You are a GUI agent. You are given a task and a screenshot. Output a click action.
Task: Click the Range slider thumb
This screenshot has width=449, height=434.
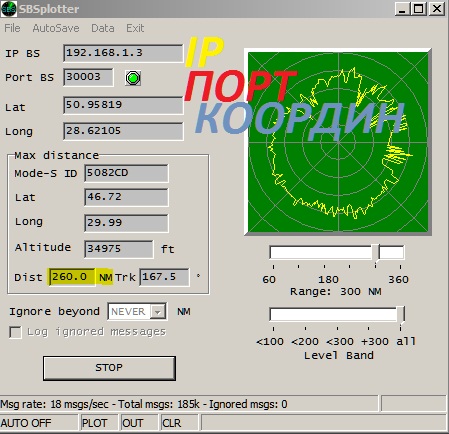pos(376,252)
